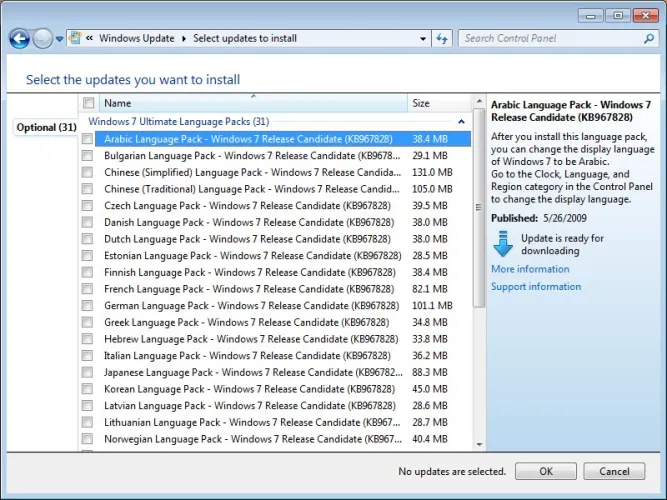Check the Norwegian Language Pack checkbox

point(87,439)
